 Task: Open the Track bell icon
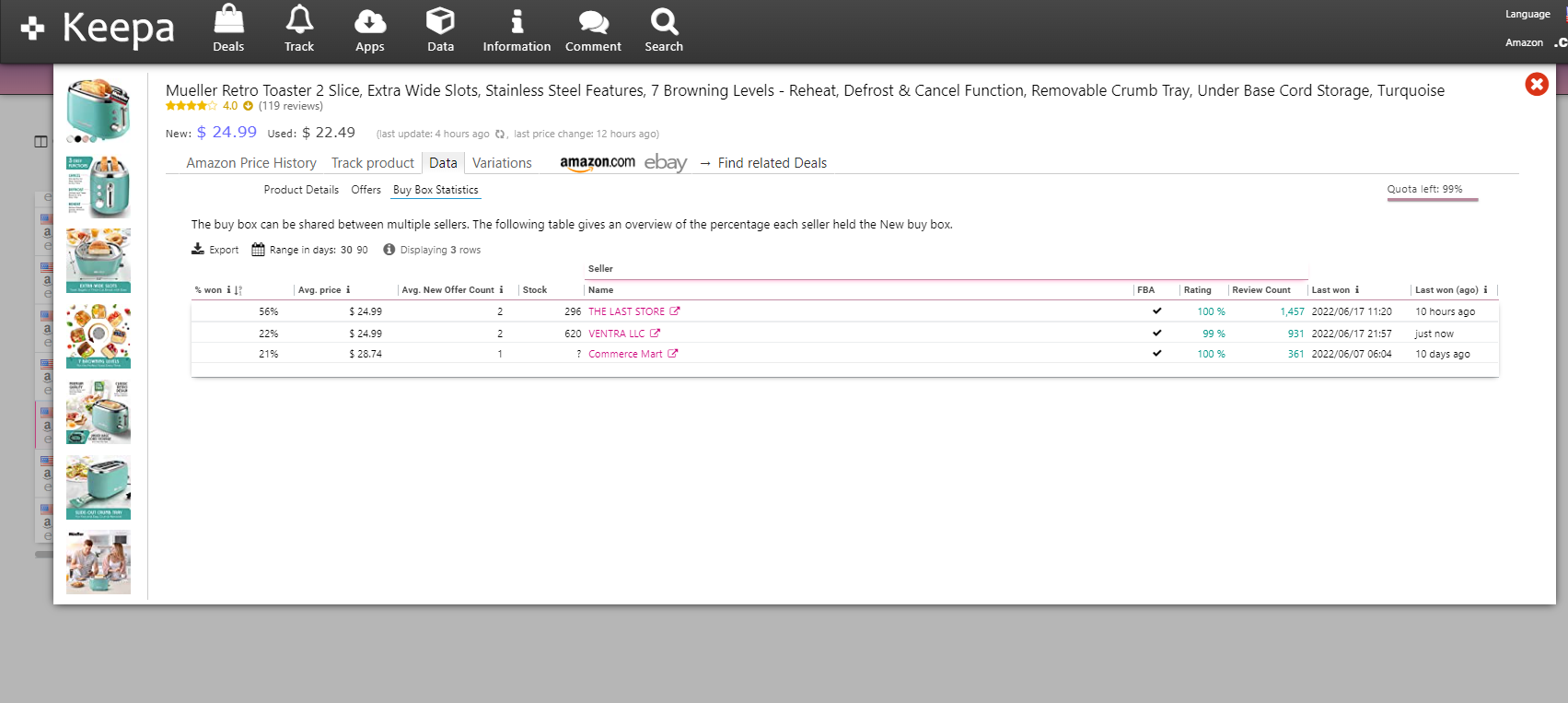coord(299,19)
